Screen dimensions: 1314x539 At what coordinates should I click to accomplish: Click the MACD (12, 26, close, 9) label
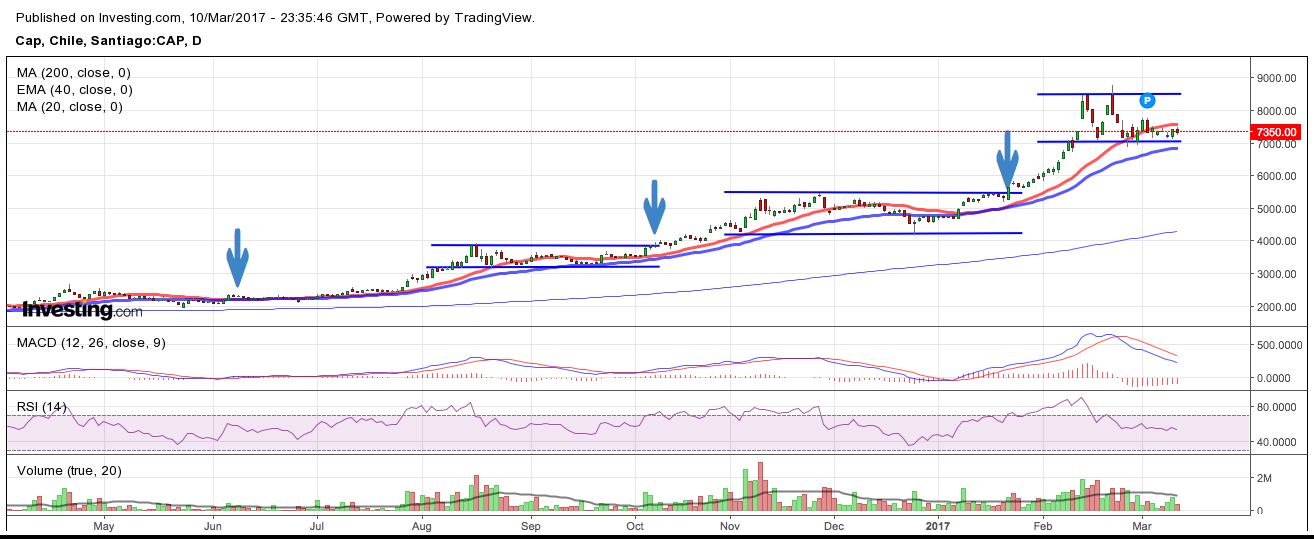(x=91, y=343)
